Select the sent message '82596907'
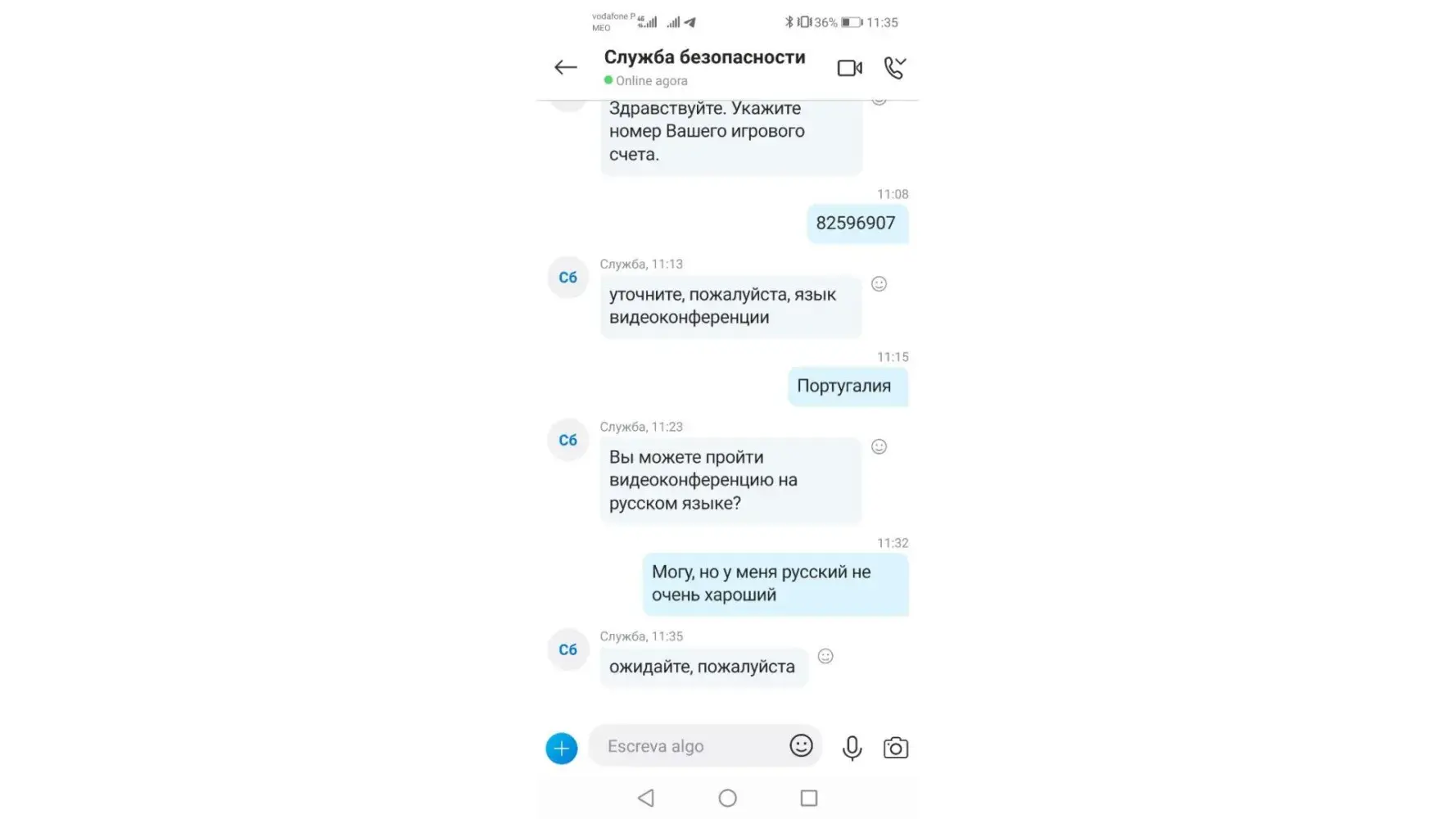 (x=857, y=224)
